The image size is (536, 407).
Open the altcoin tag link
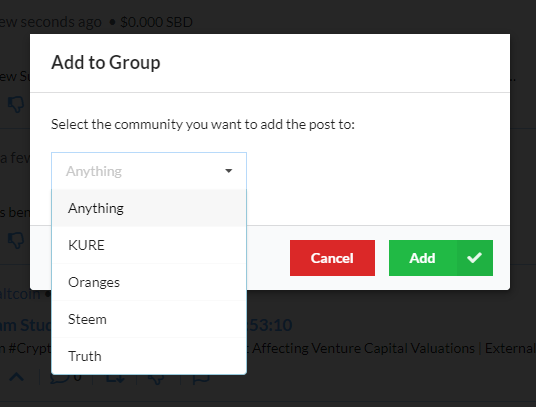20,294
